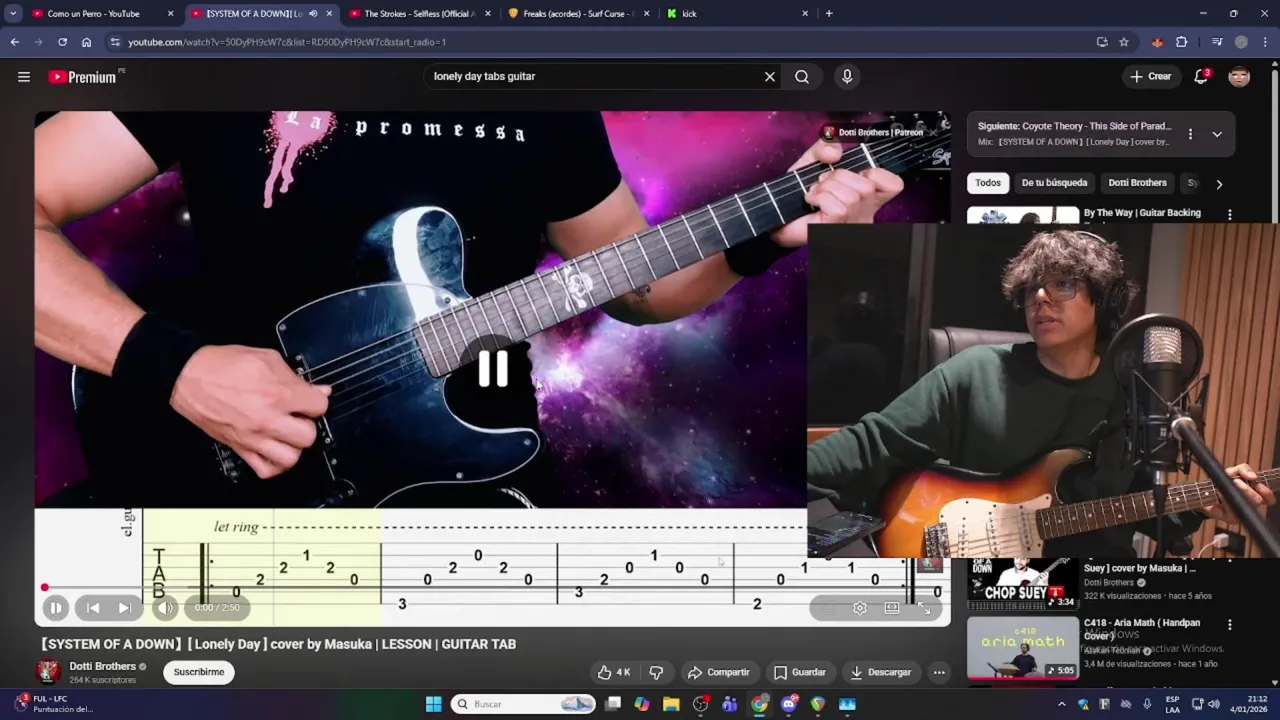Share the video via Compartir
This screenshot has height=720, width=1280.
[719, 672]
